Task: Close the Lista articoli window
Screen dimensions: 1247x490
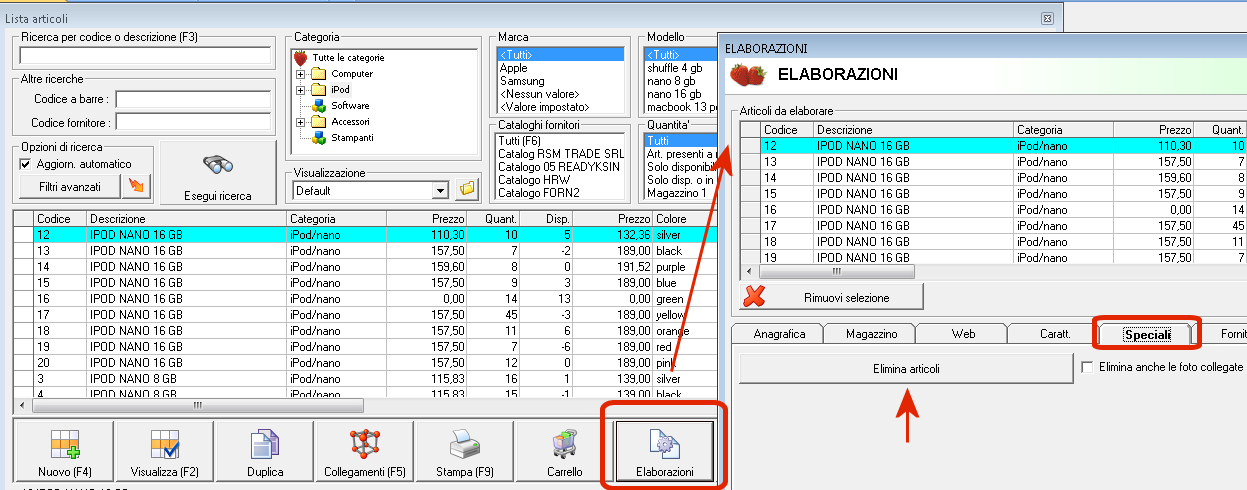Action: pyautogui.click(x=1046, y=18)
